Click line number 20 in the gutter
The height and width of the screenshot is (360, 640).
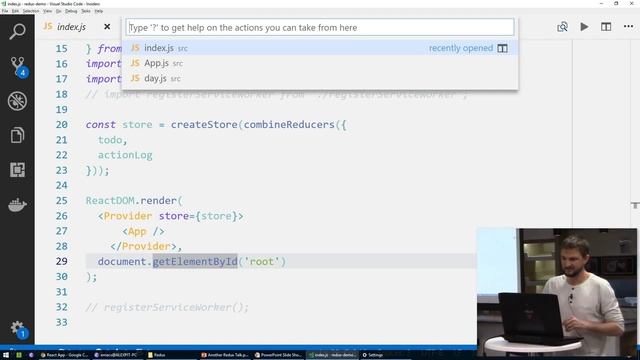(62, 124)
